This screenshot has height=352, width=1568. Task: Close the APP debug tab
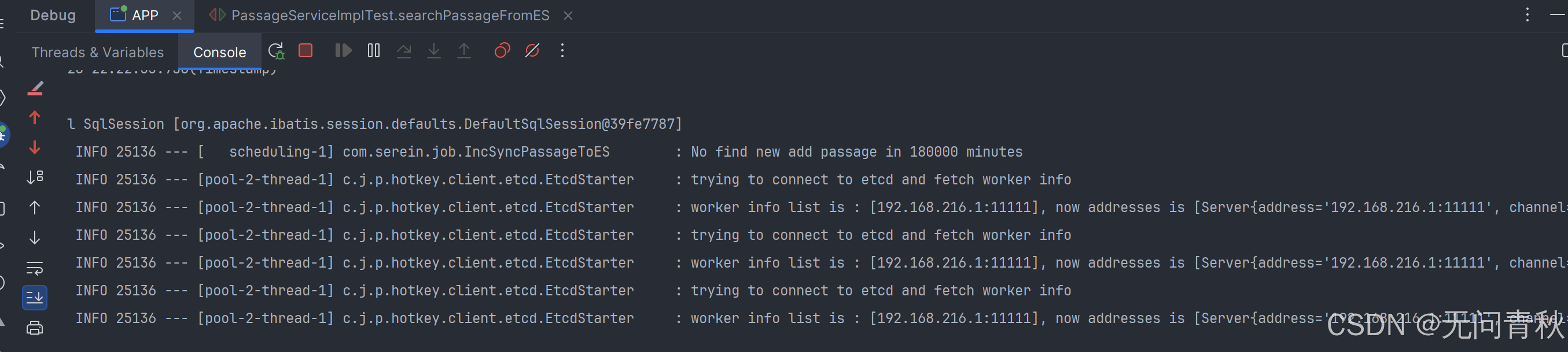(177, 16)
